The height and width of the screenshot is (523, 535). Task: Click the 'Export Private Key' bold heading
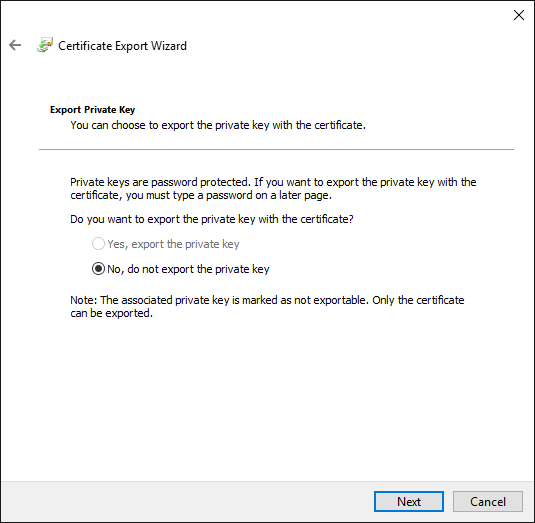point(92,110)
